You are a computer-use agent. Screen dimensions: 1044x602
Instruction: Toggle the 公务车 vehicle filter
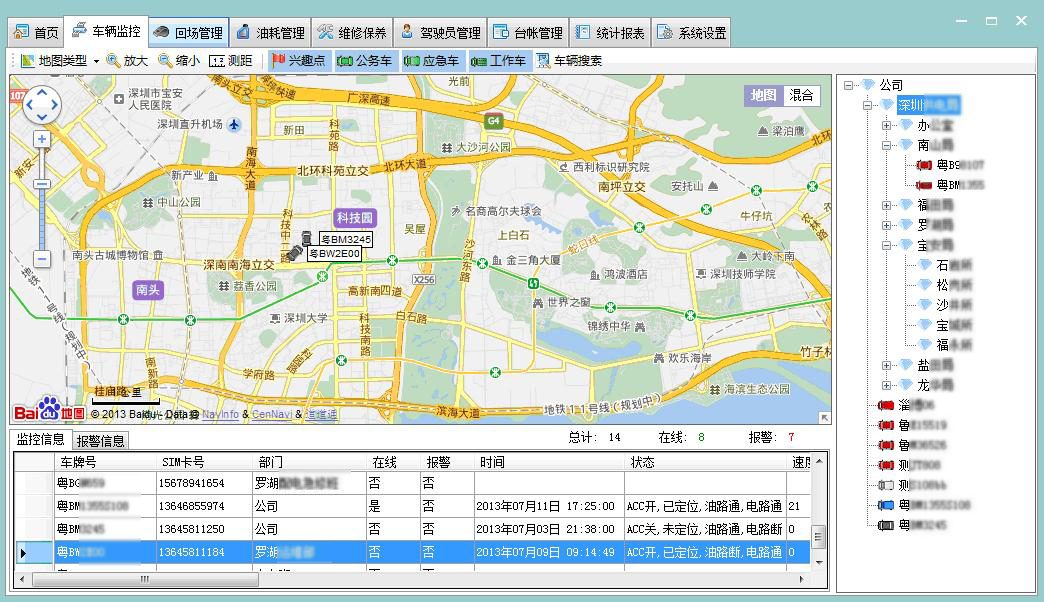point(365,61)
